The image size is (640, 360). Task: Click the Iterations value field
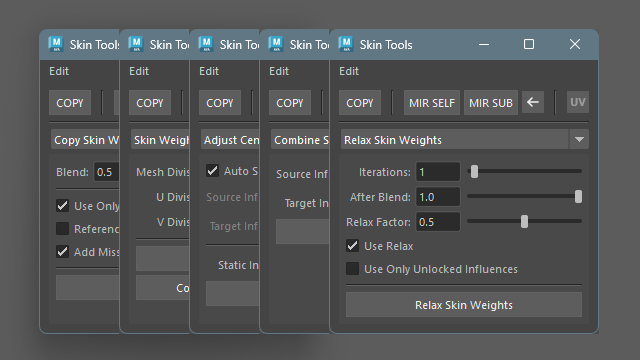point(438,171)
